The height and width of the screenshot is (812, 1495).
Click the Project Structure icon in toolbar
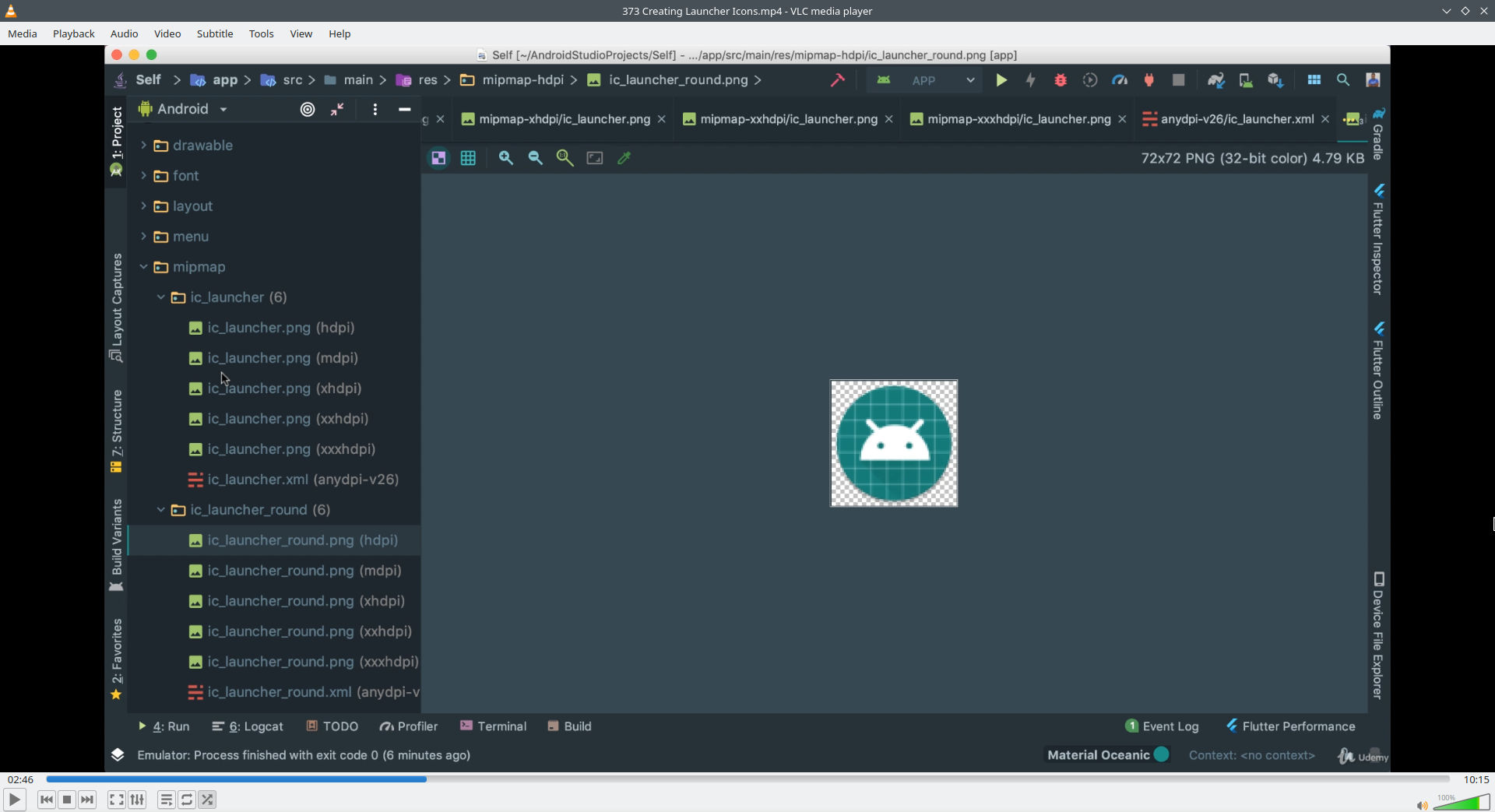pos(1314,80)
